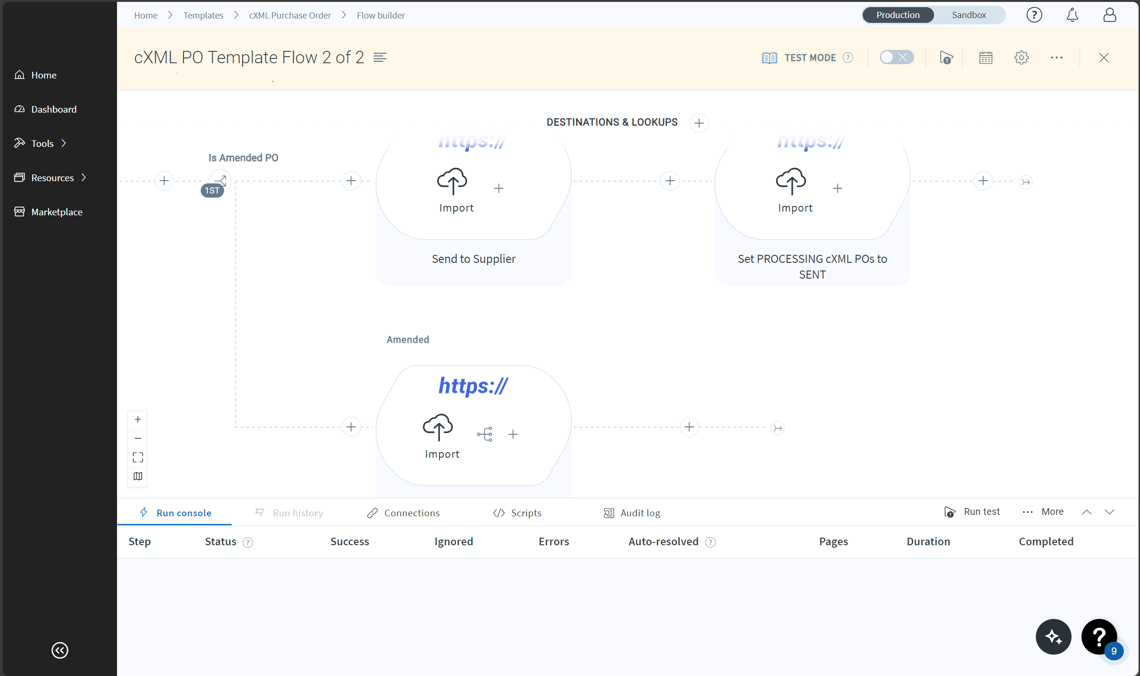Switch to the Connections tab
1140x676 pixels.
(403, 513)
